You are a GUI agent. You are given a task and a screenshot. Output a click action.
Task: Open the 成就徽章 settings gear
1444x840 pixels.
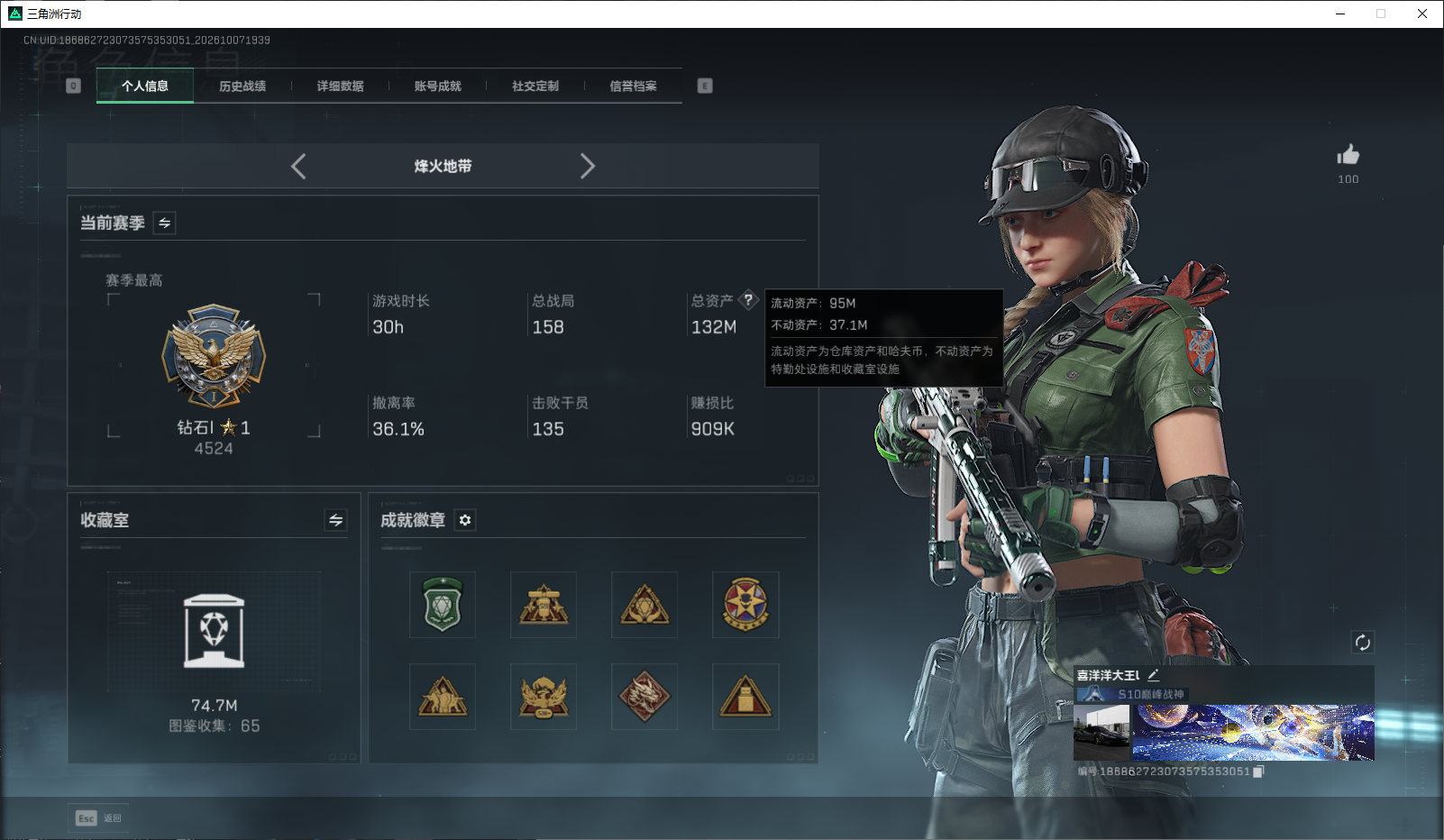(465, 520)
